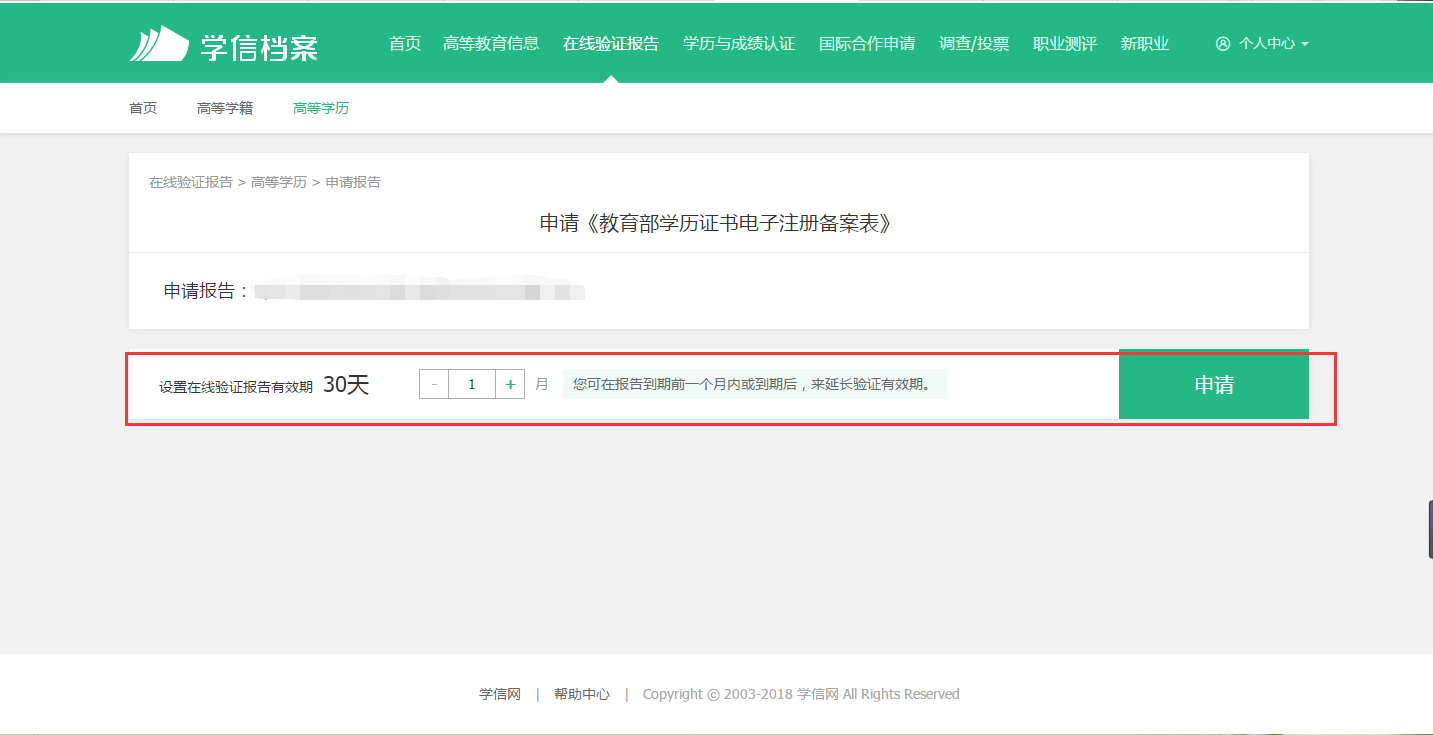Image resolution: width=1433 pixels, height=735 pixels.
Task: Select 在线验证报告 in the navigation
Action: [609, 43]
